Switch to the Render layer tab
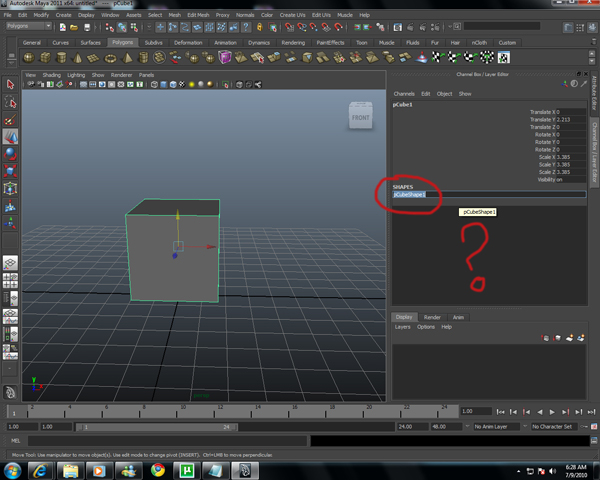 pyautogui.click(x=432, y=317)
